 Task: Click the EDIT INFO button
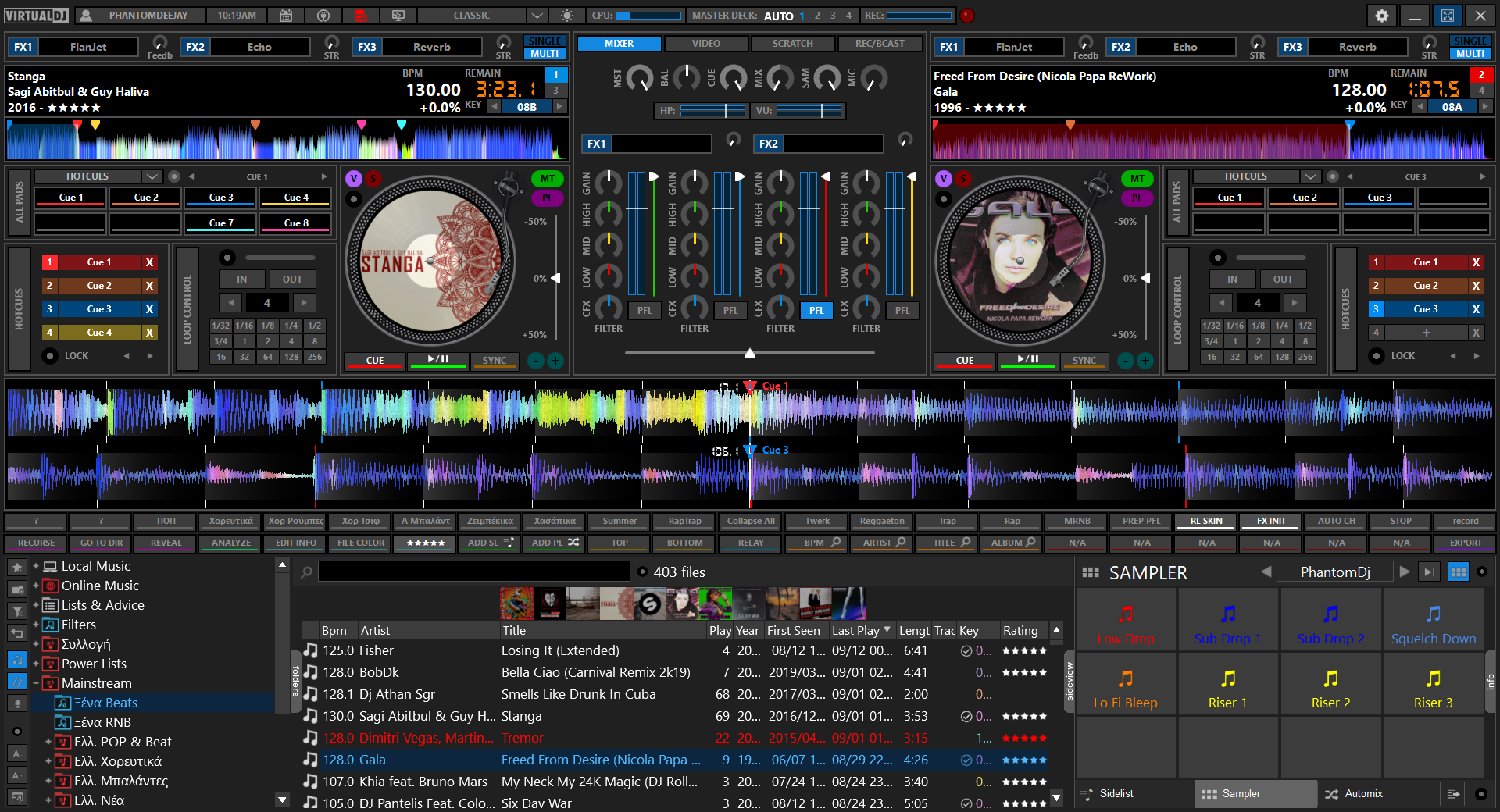(296, 543)
